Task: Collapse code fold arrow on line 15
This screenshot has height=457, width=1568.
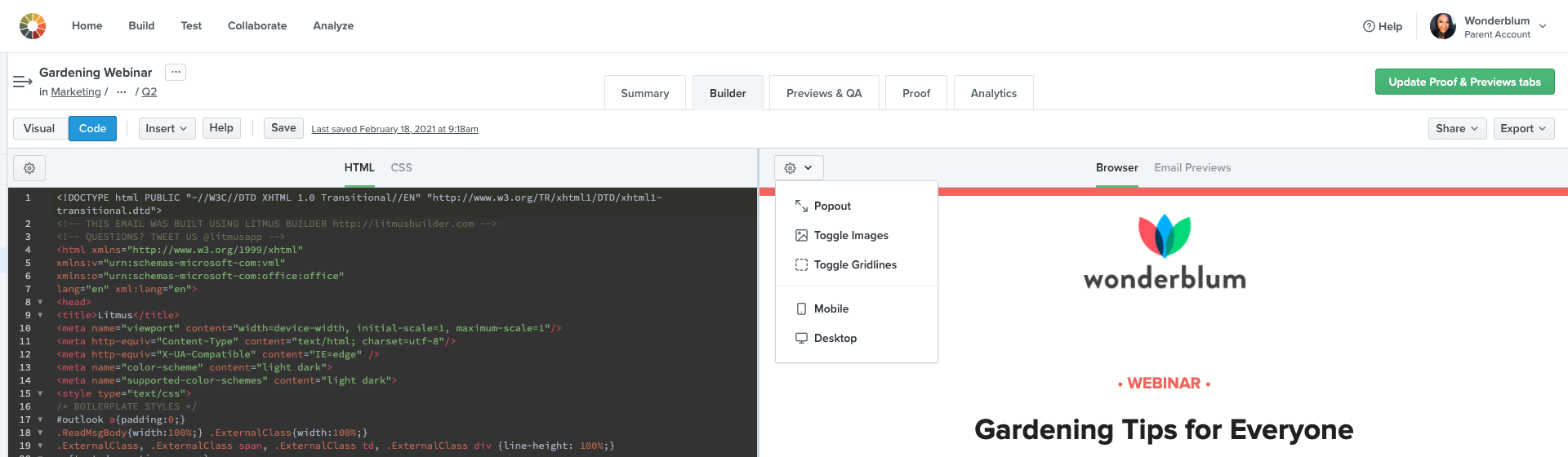Action: (40, 393)
